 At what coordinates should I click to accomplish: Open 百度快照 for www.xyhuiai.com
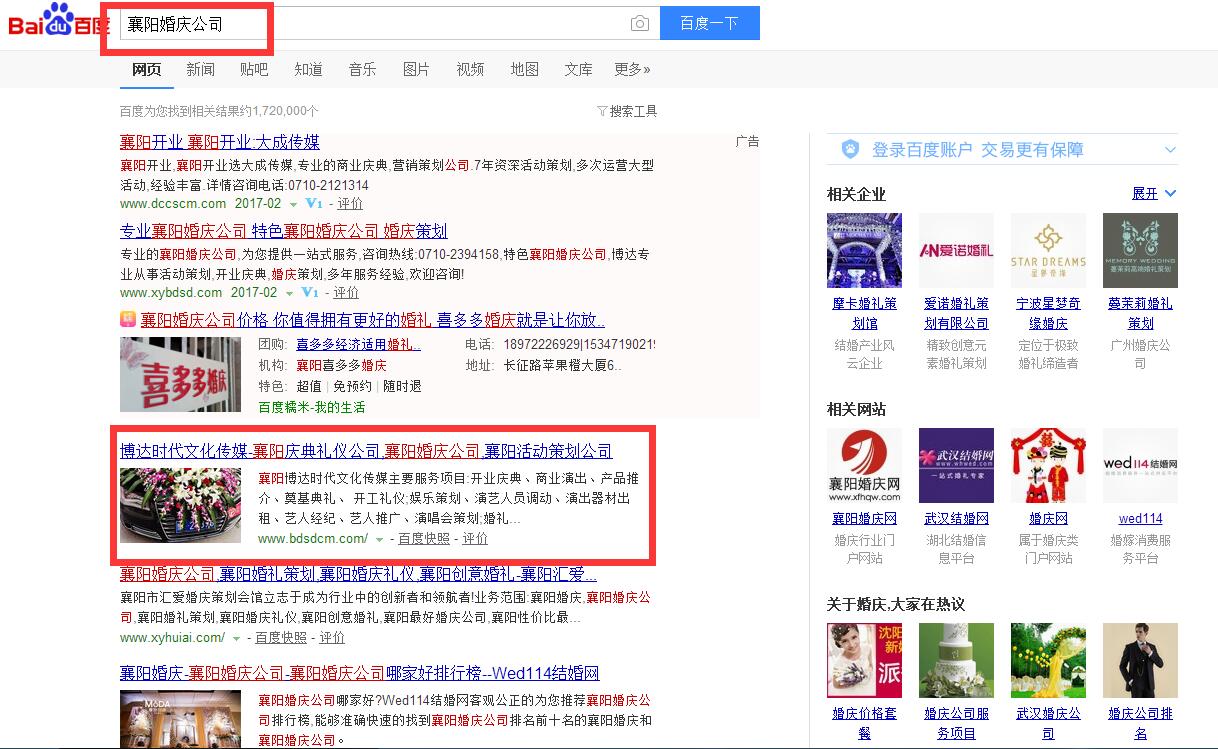[281, 637]
